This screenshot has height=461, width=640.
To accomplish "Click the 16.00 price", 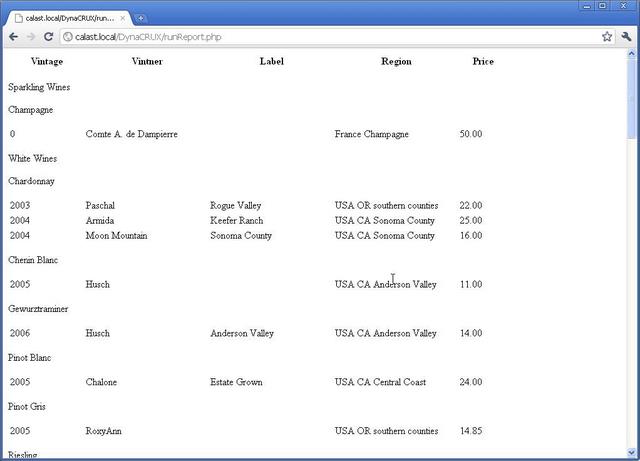I will pyautogui.click(x=471, y=236).
